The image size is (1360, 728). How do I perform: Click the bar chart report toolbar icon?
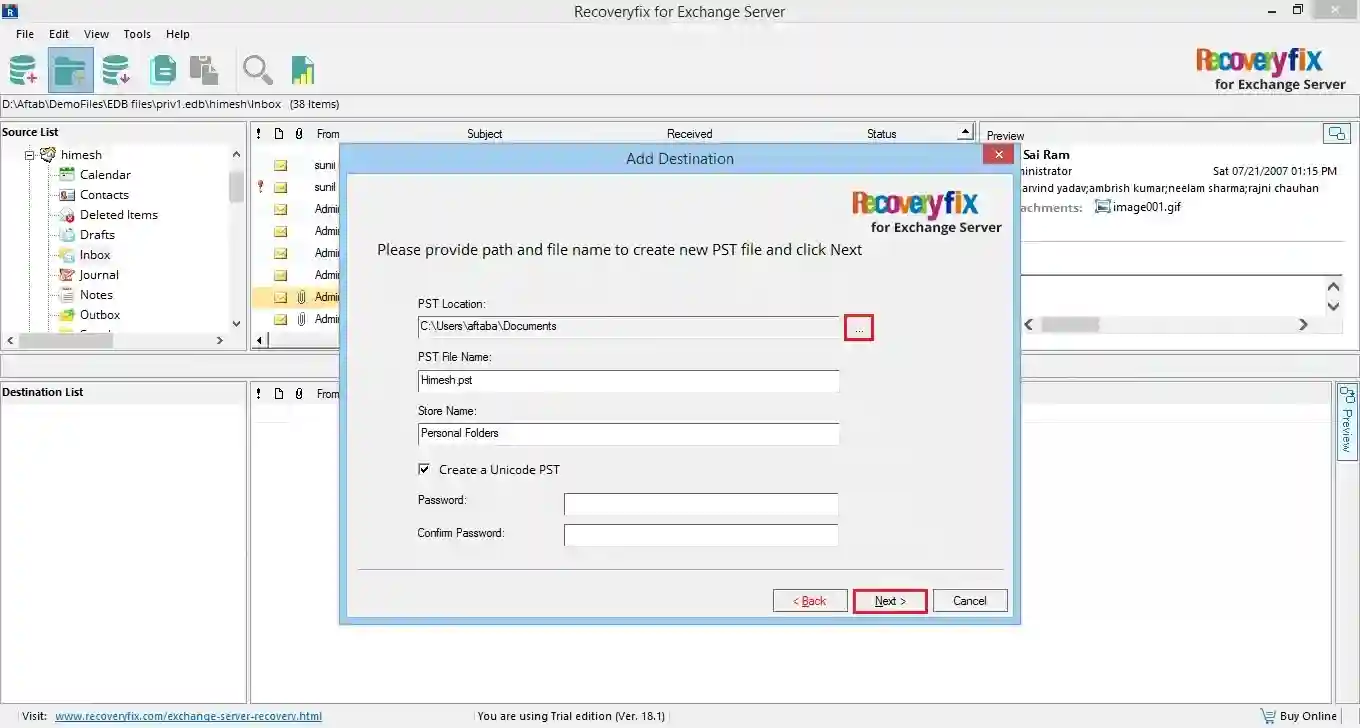(303, 71)
